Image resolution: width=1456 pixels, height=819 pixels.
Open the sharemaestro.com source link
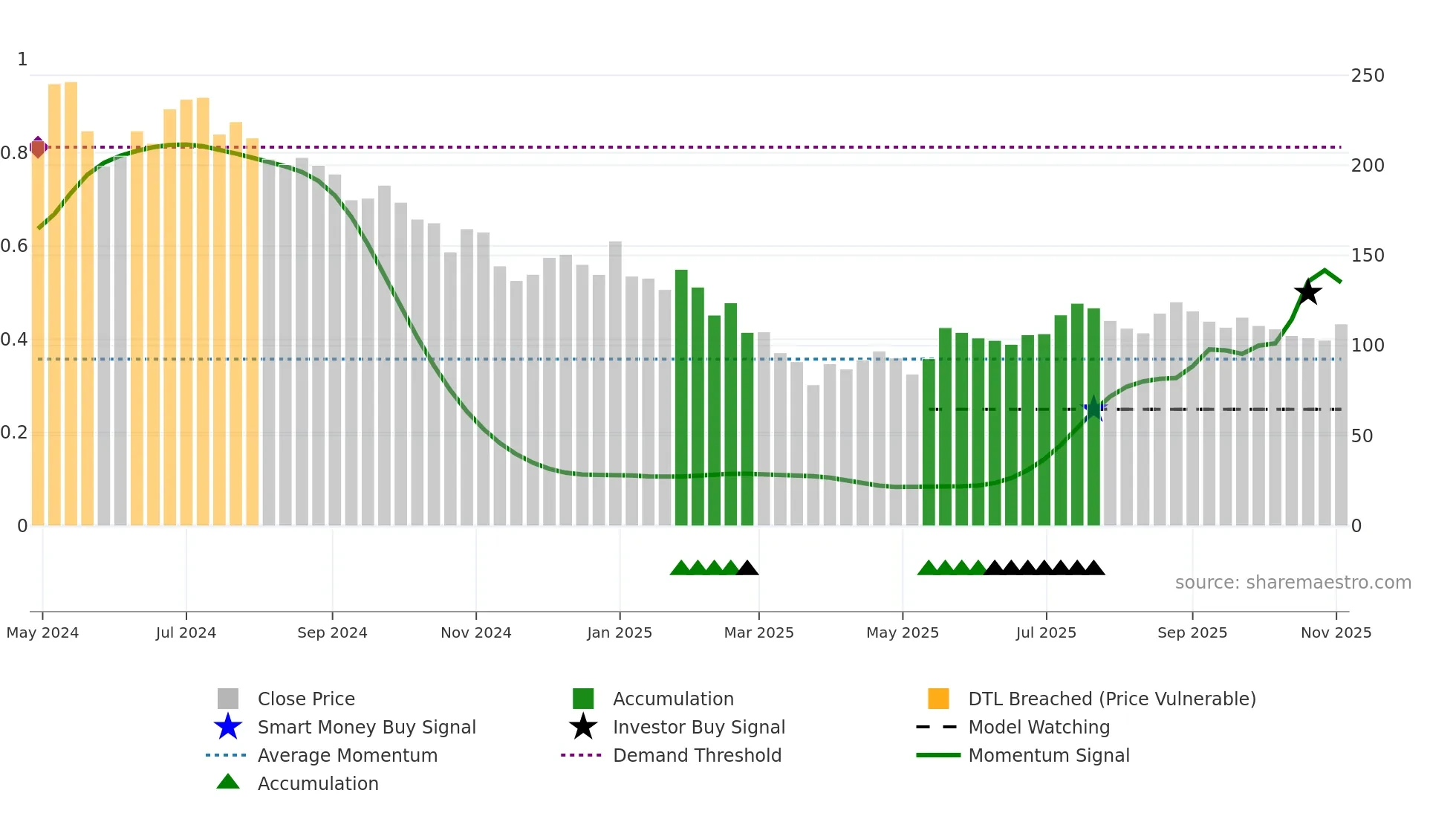pos(1293,583)
